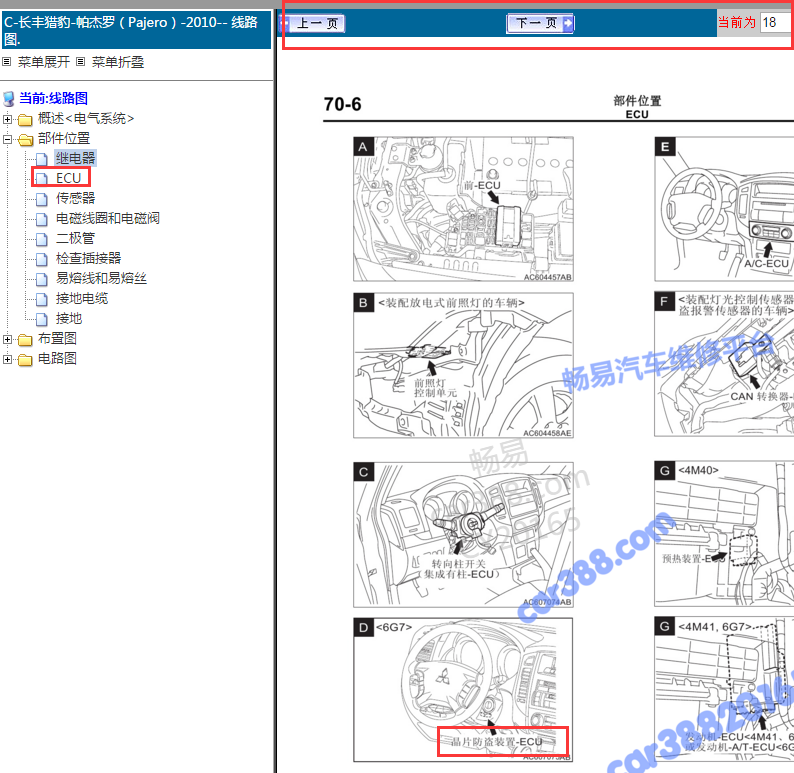Click diagram G <4M41, 6G7> engine ECU
The height and width of the screenshot is (773, 794).
point(724,689)
